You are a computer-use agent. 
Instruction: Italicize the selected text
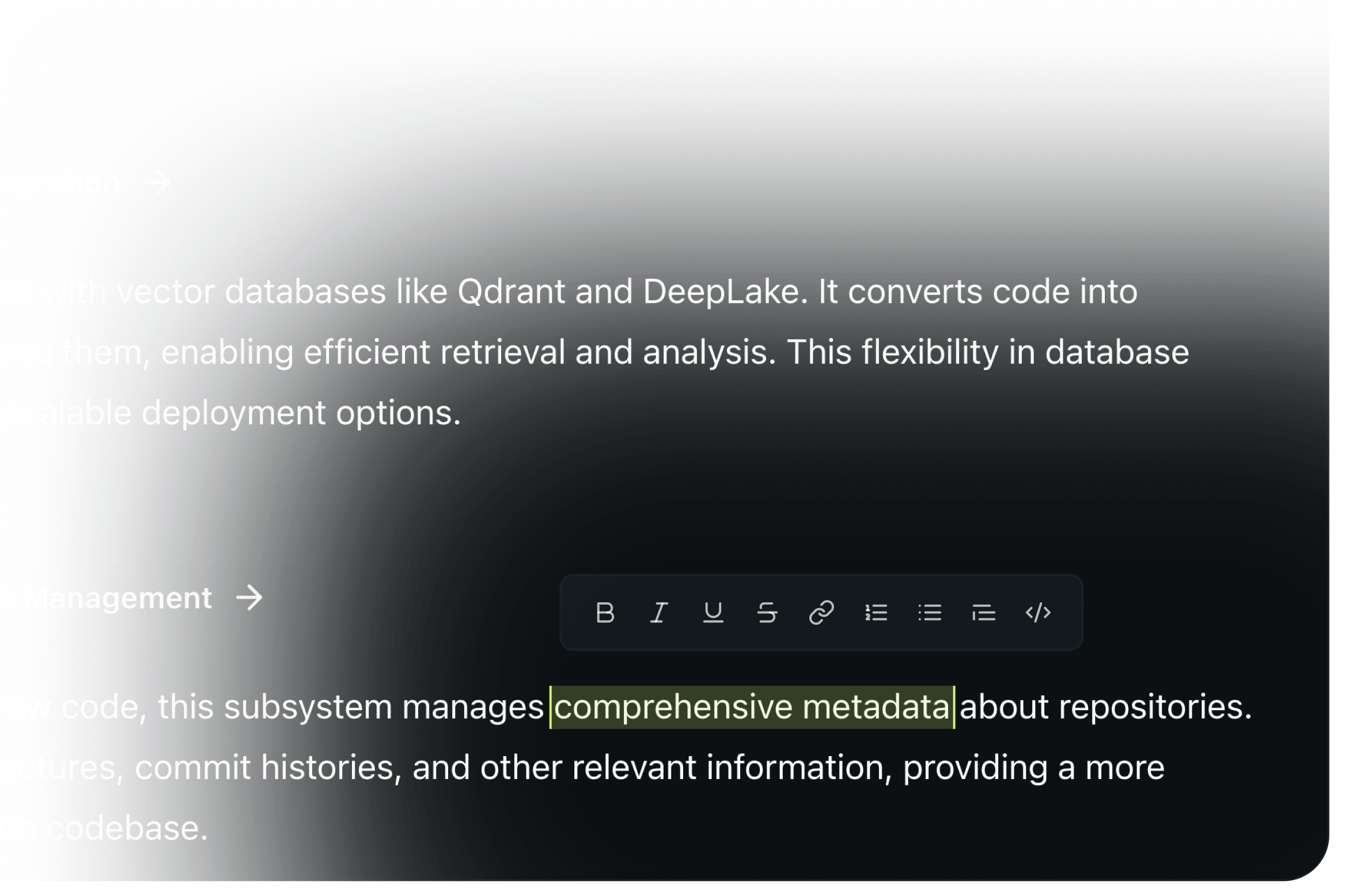659,613
